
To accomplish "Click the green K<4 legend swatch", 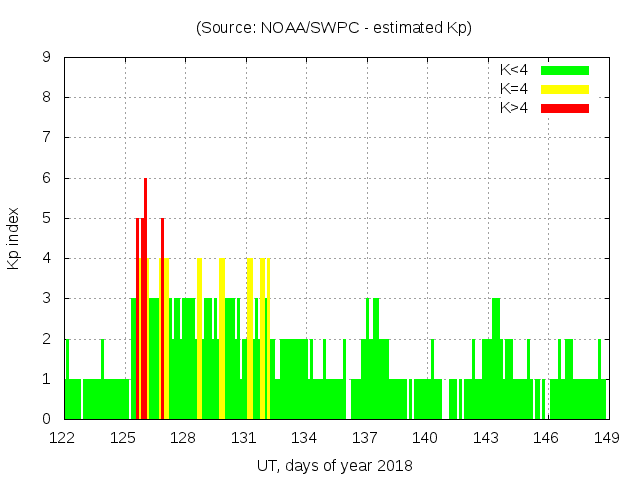I will 565,70.
